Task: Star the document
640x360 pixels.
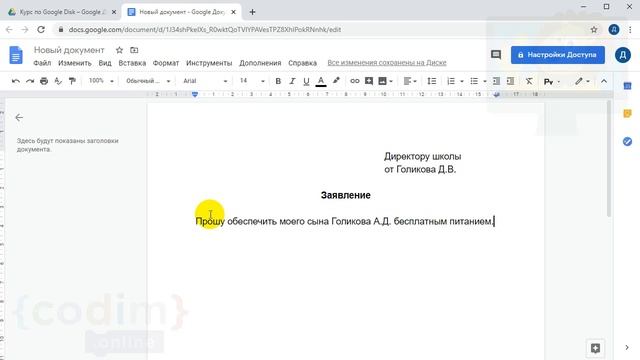Action: [x=119, y=50]
